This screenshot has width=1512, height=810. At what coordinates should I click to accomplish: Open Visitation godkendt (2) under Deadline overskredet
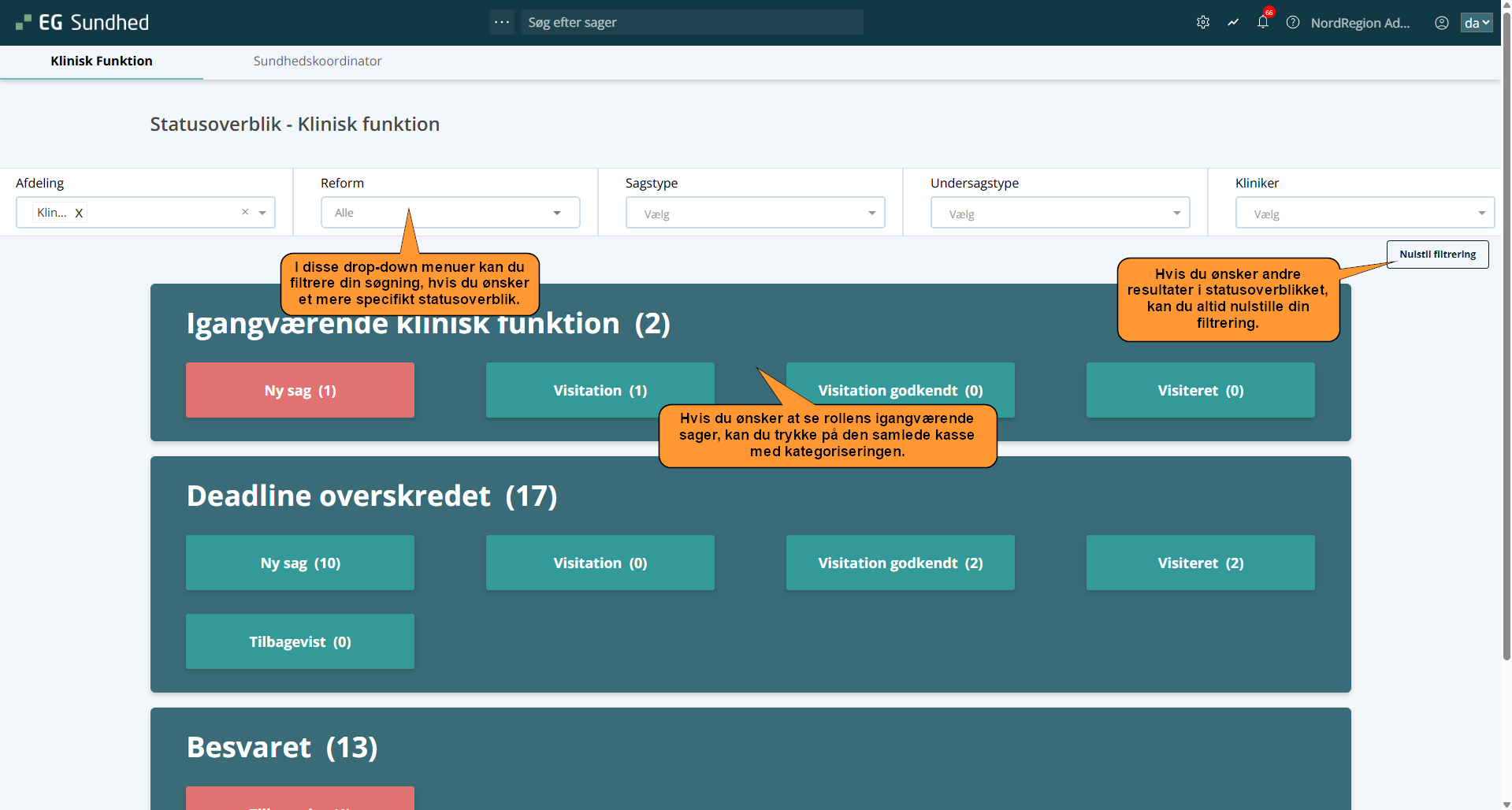point(900,563)
